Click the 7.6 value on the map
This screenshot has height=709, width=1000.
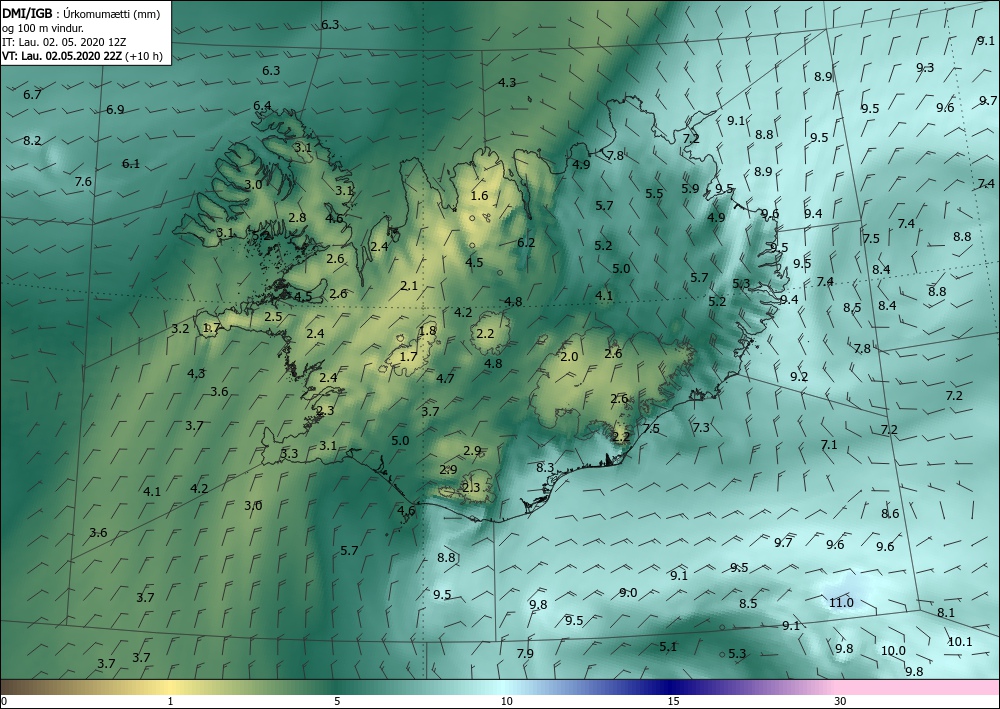(84, 182)
